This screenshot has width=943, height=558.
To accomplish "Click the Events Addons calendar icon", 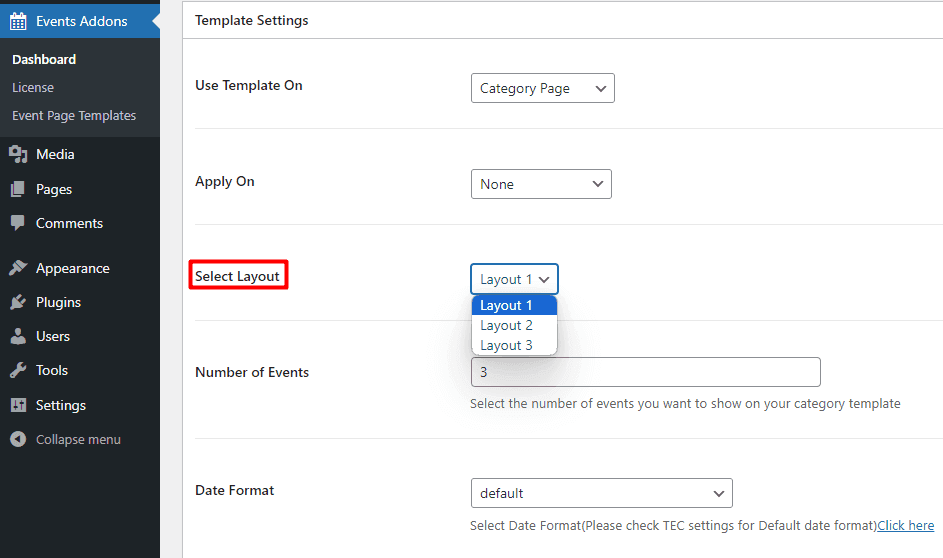I will pyautogui.click(x=18, y=20).
